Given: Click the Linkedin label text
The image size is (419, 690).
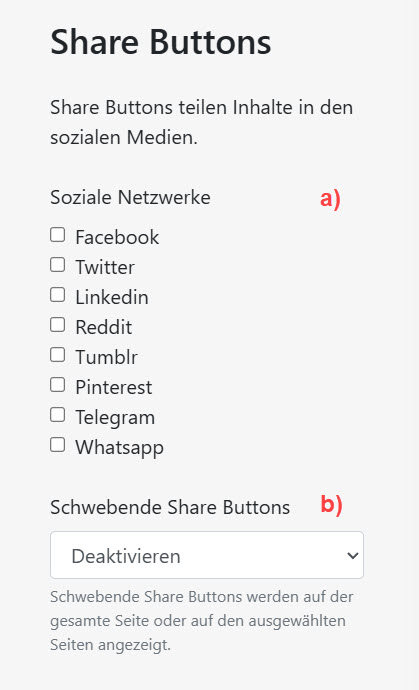Looking at the screenshot, I should [112, 297].
